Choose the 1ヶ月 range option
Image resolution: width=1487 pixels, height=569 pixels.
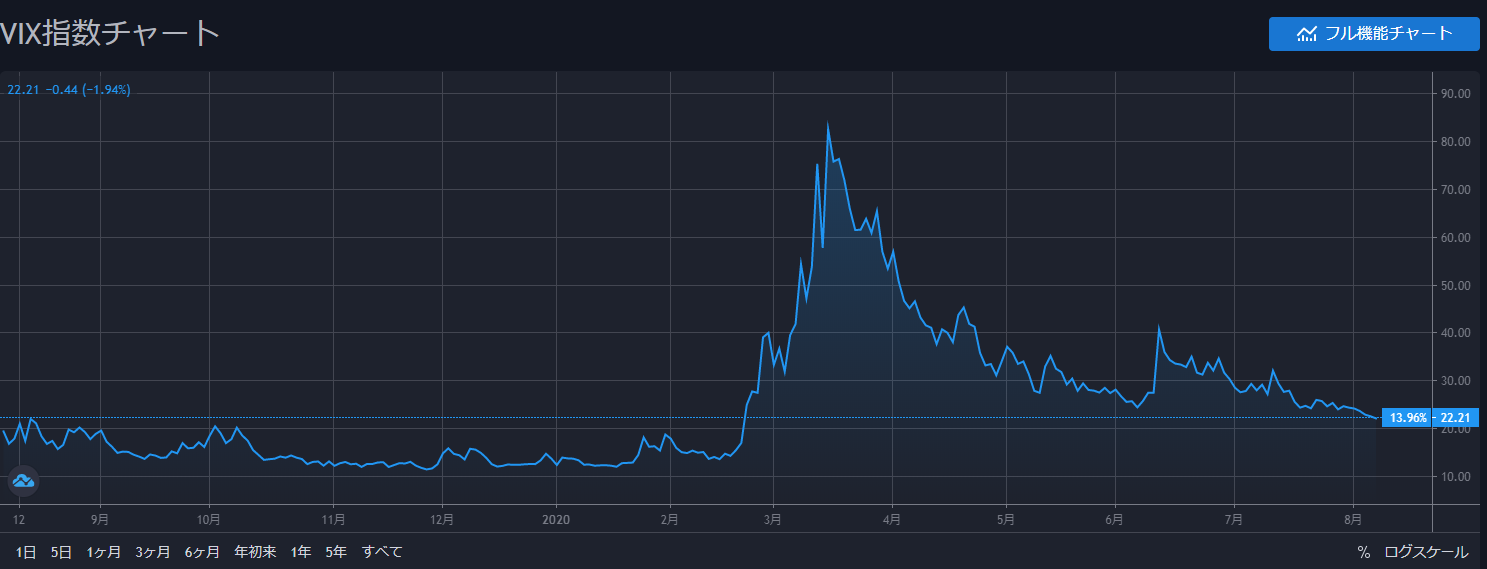(x=103, y=552)
